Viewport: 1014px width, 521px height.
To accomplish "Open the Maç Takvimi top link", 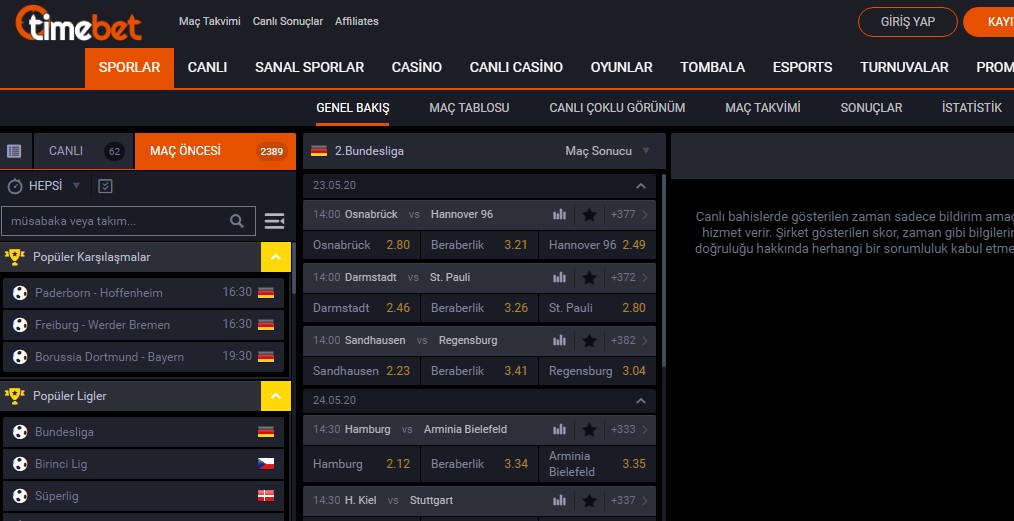I will 210,21.
